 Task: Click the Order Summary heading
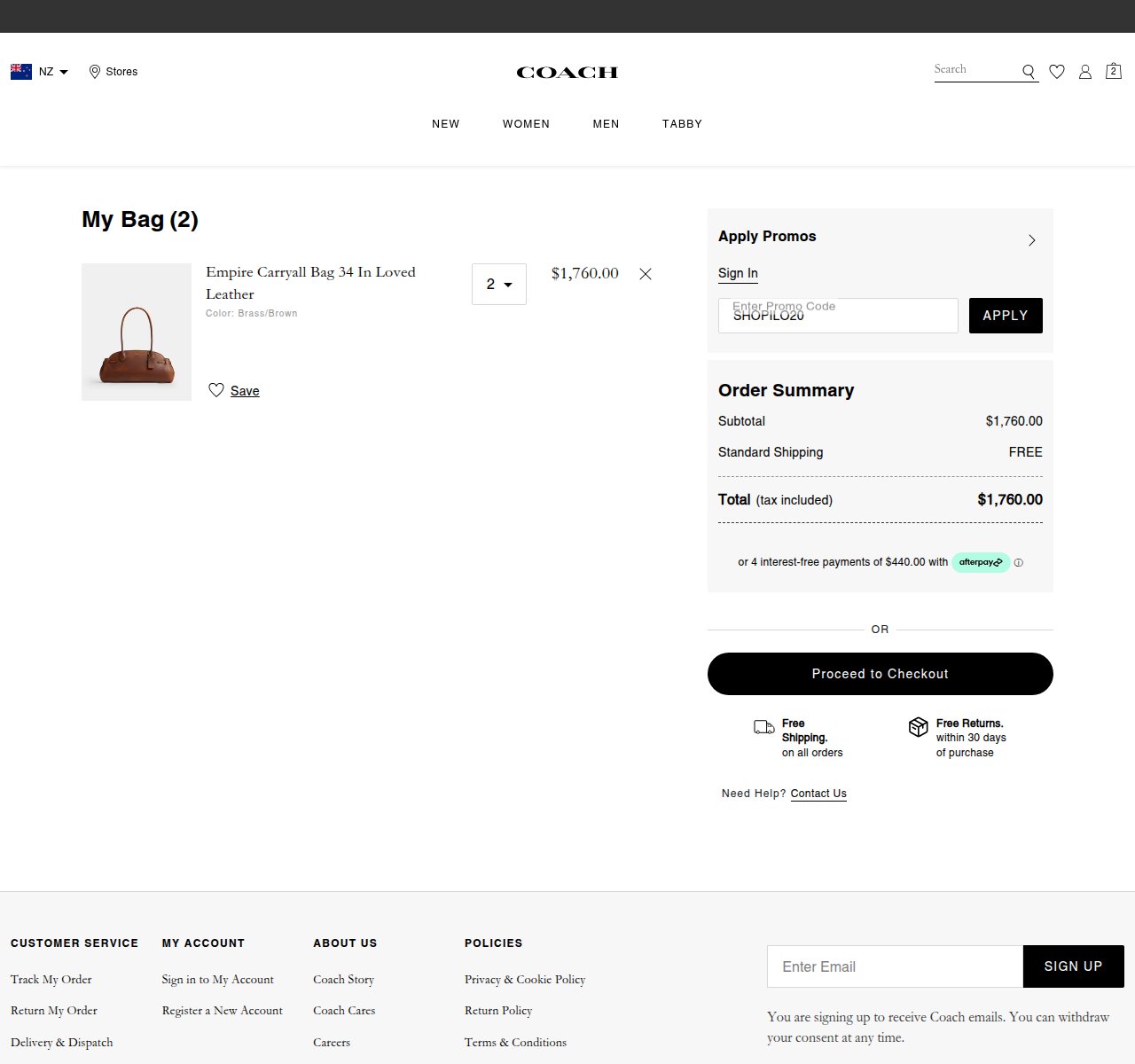point(787,391)
